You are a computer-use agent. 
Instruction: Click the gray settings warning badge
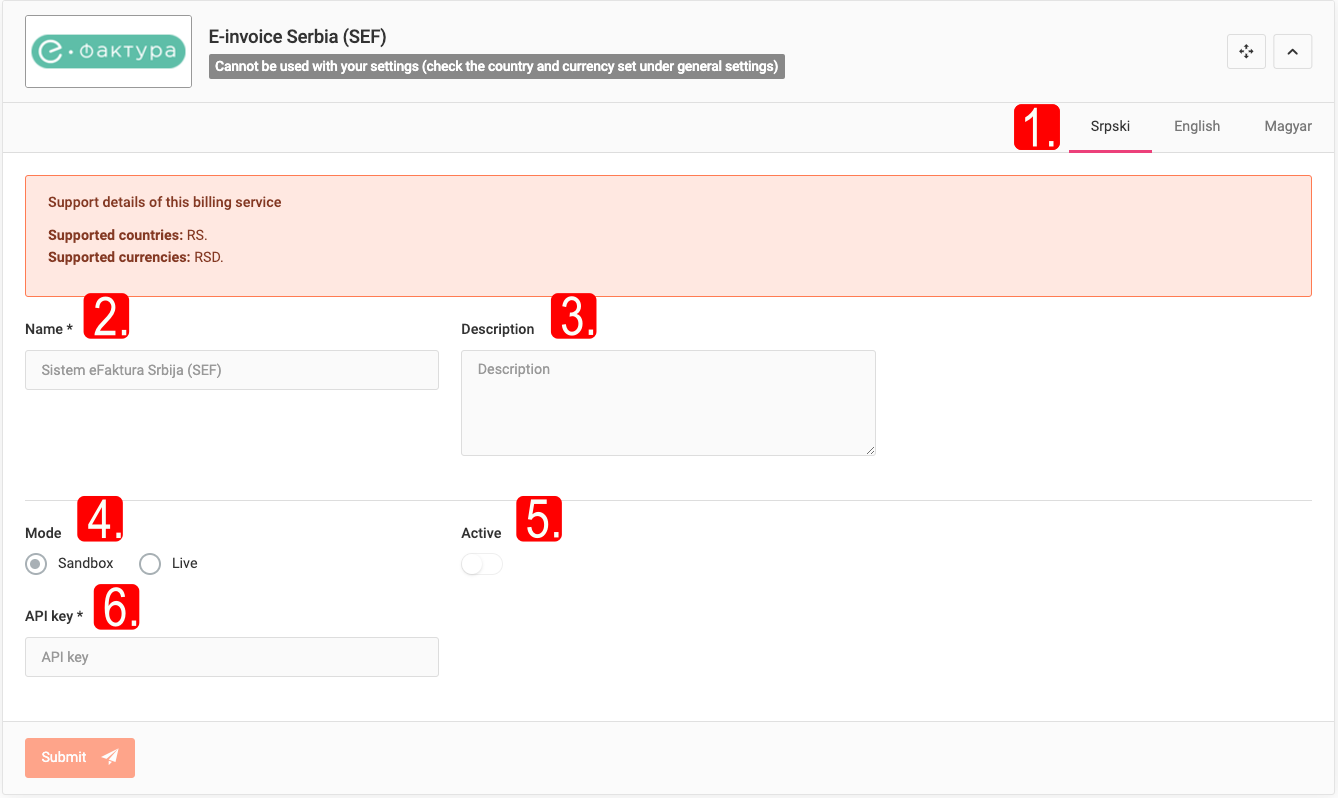point(496,67)
